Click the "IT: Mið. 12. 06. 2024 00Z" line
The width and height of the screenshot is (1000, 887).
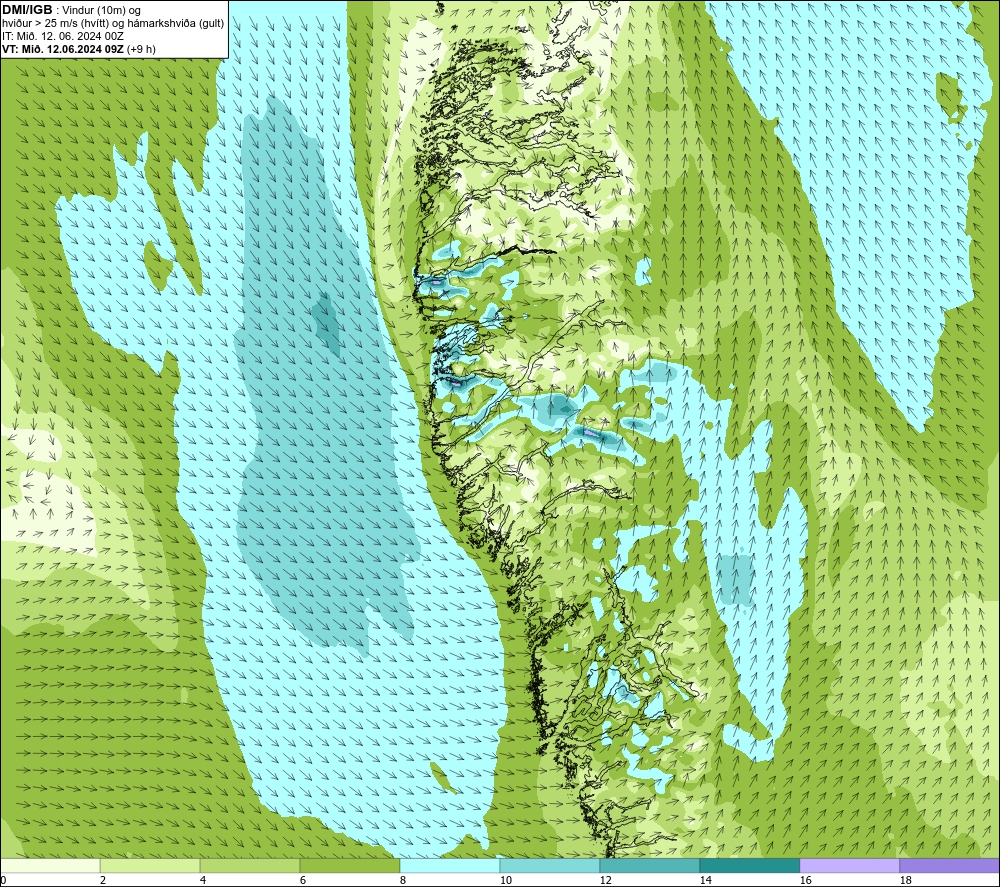pyautogui.click(x=62, y=36)
